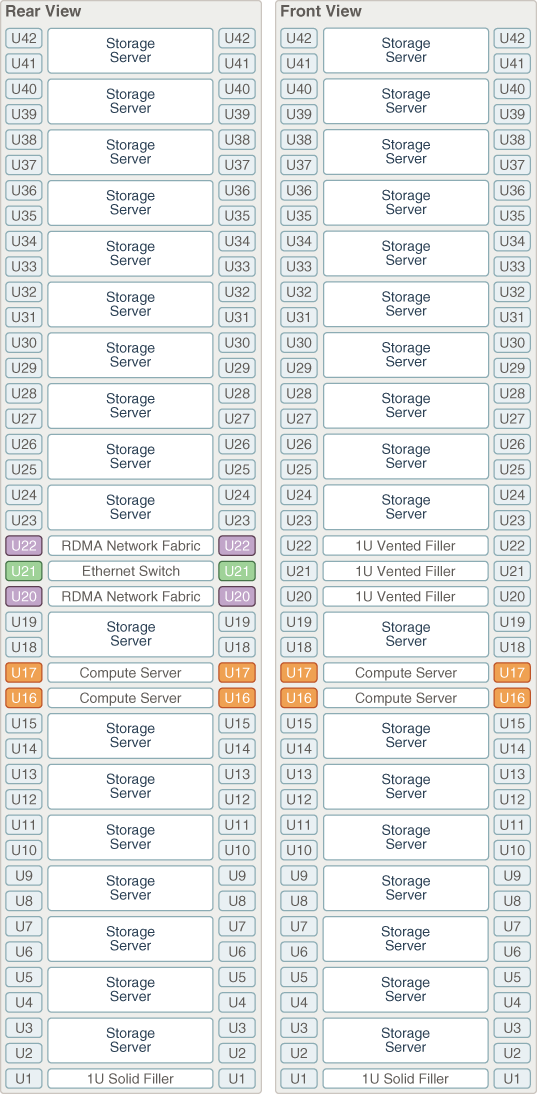Viewport: 537px width, 1094px height.
Task: Click the Compute Server box at U17 in Rear View
Action: (x=130, y=673)
